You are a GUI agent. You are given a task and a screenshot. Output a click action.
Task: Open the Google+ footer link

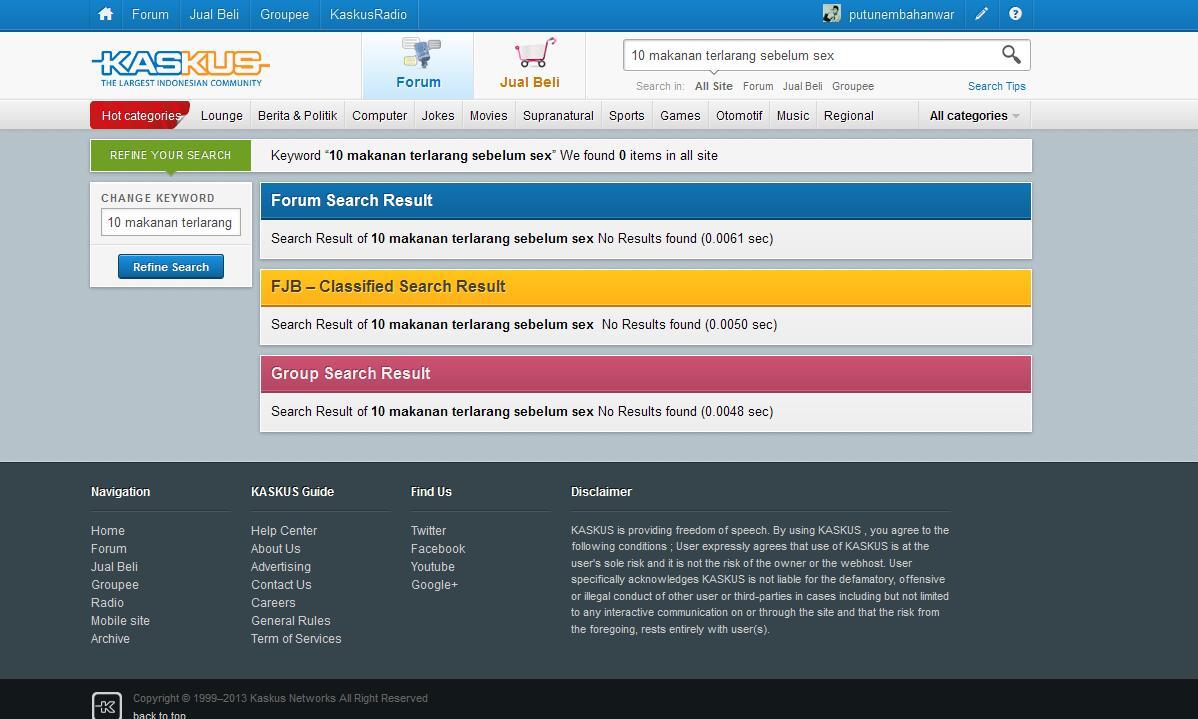(x=434, y=585)
